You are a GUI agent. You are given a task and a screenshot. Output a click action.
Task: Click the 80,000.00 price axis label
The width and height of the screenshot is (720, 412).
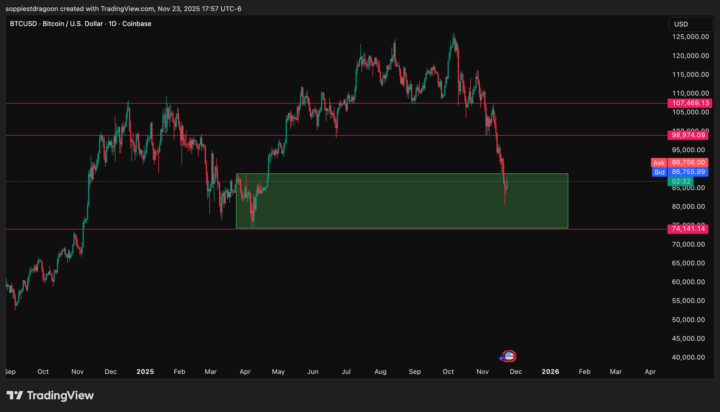point(688,207)
